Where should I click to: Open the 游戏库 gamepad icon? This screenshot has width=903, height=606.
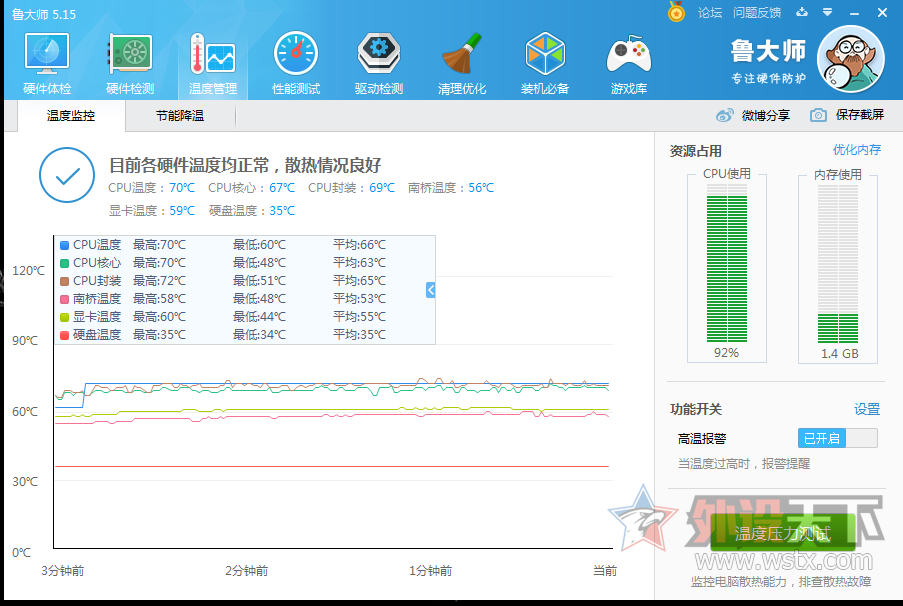(x=628, y=55)
